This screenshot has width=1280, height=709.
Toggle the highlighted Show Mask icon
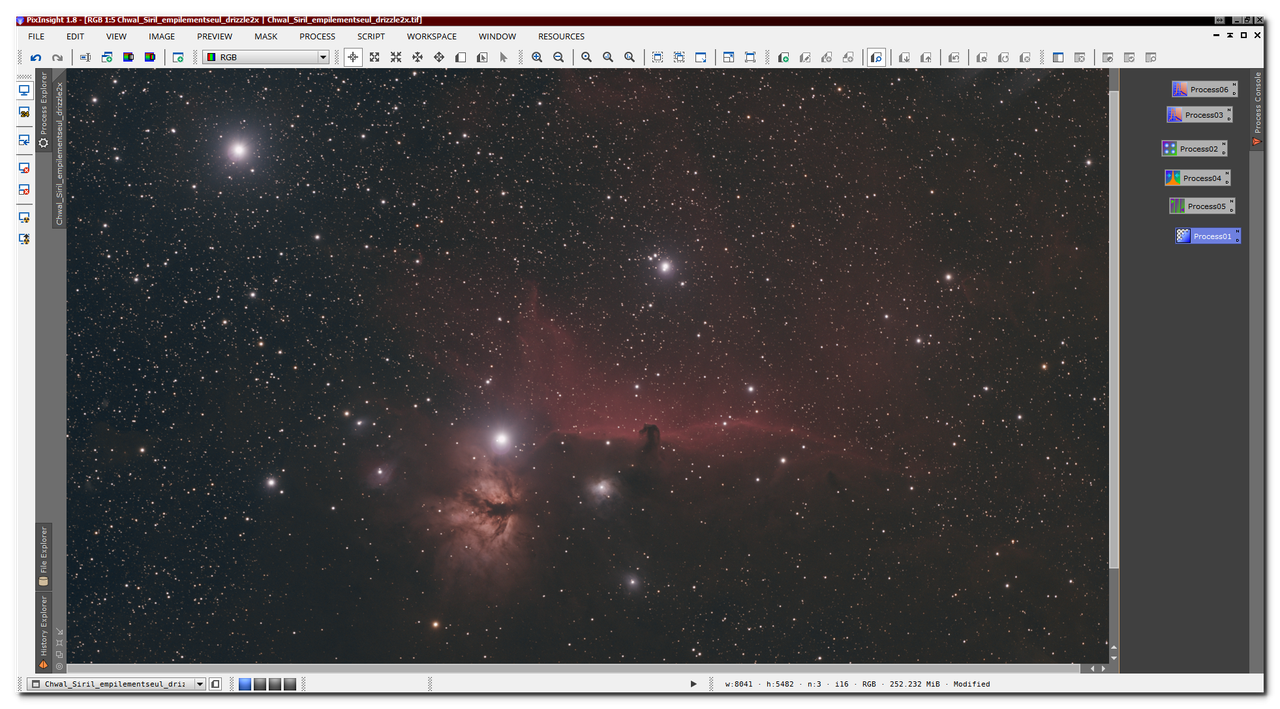click(876, 57)
